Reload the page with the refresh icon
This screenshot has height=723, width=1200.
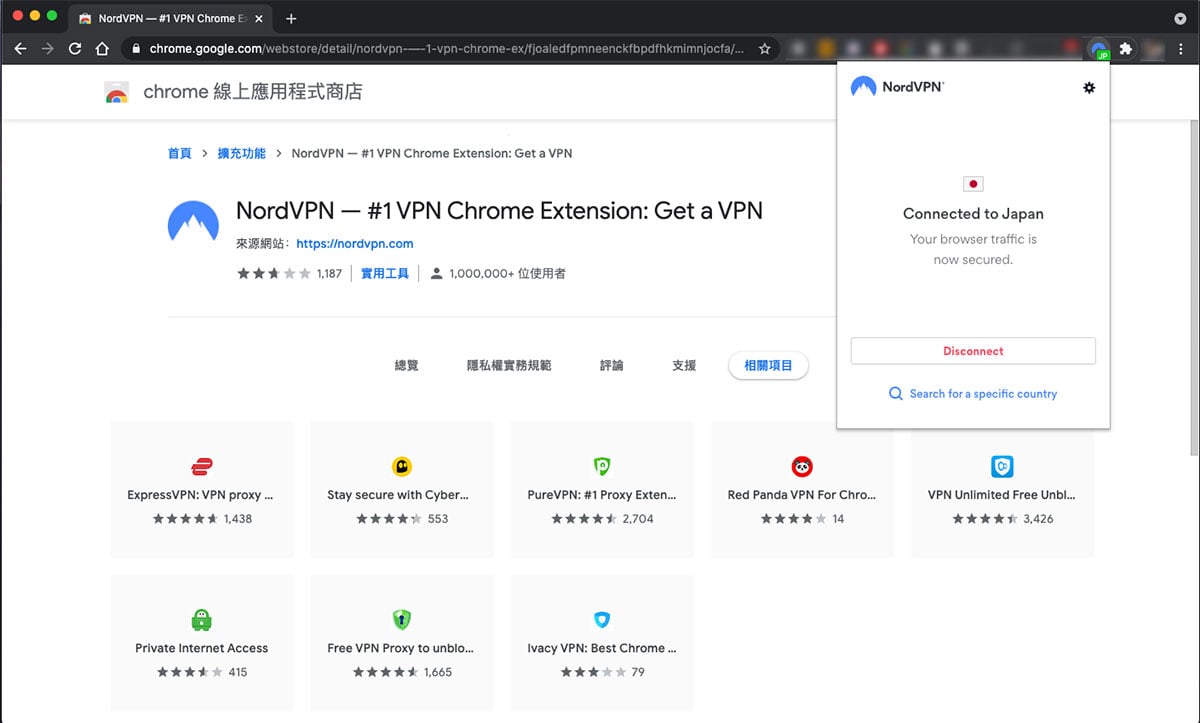(x=74, y=48)
